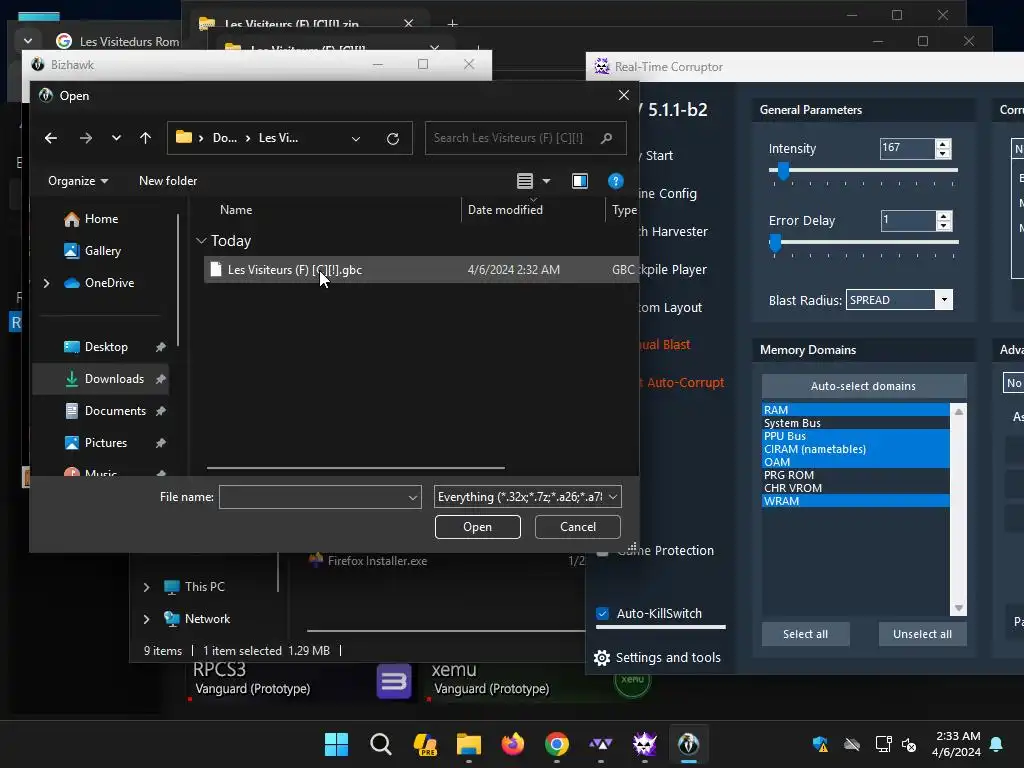The height and width of the screenshot is (768, 1024).
Task: Open the view options arrow
Action: [x=547, y=181]
